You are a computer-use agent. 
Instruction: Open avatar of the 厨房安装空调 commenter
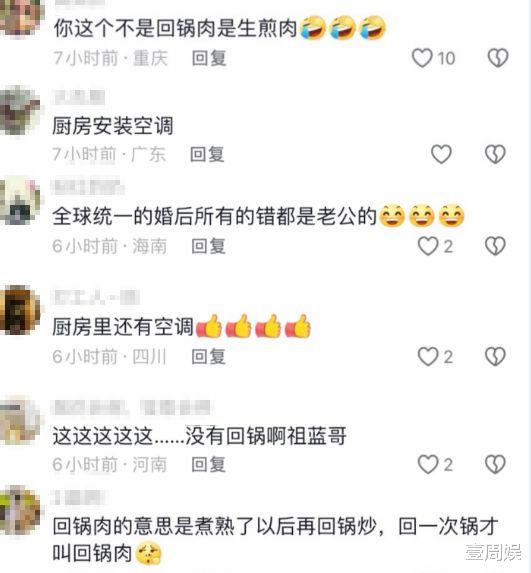coord(20,110)
